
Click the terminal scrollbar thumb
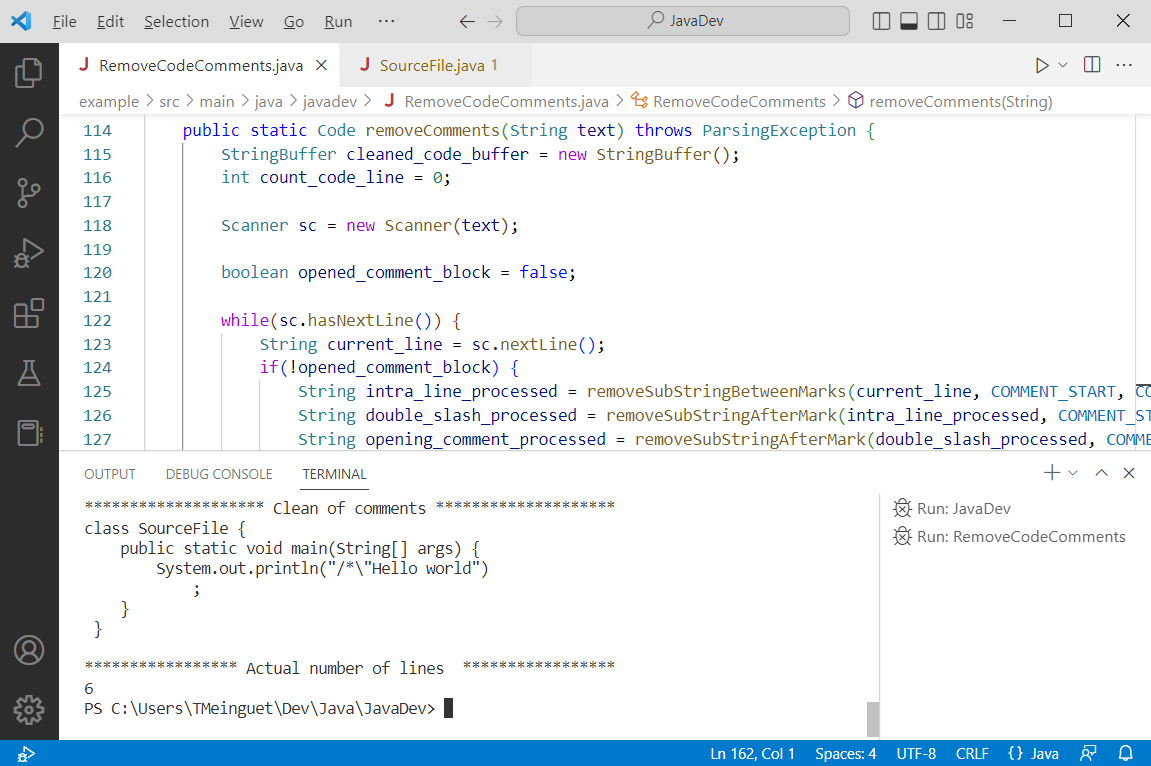873,718
